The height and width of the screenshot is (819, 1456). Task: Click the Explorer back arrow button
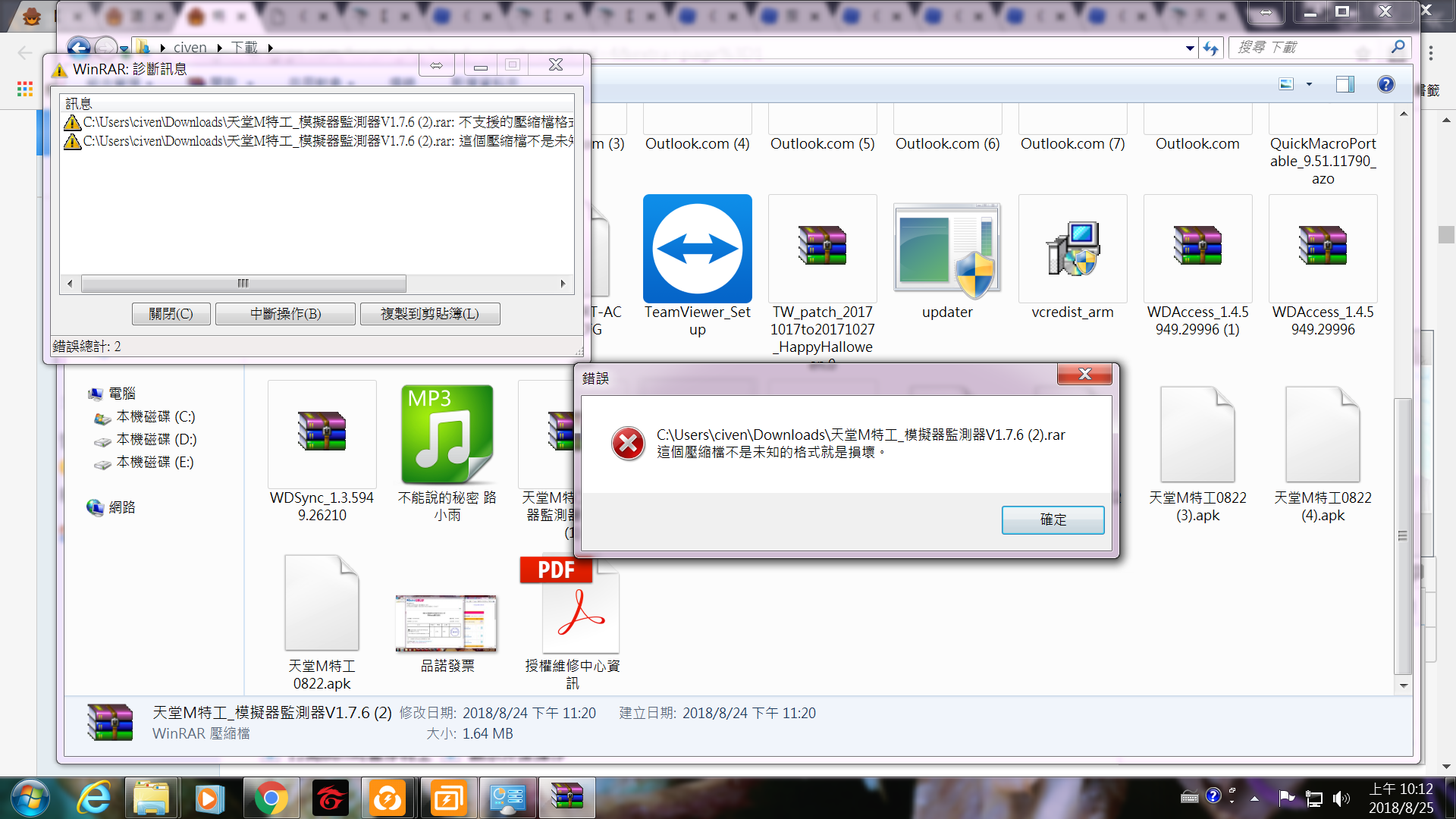point(78,47)
